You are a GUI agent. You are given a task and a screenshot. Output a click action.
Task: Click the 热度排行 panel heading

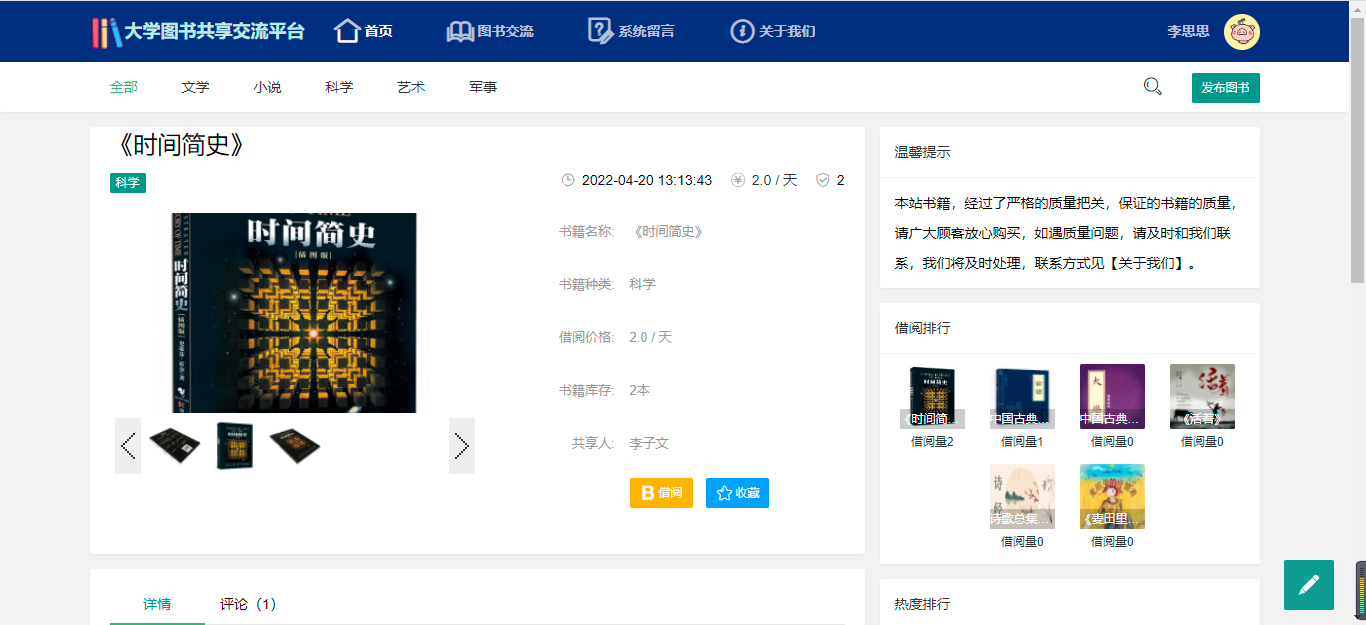click(922, 604)
